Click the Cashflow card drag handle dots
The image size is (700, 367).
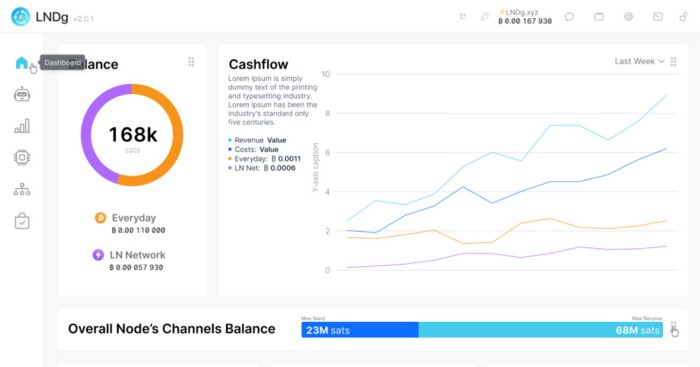(673, 62)
